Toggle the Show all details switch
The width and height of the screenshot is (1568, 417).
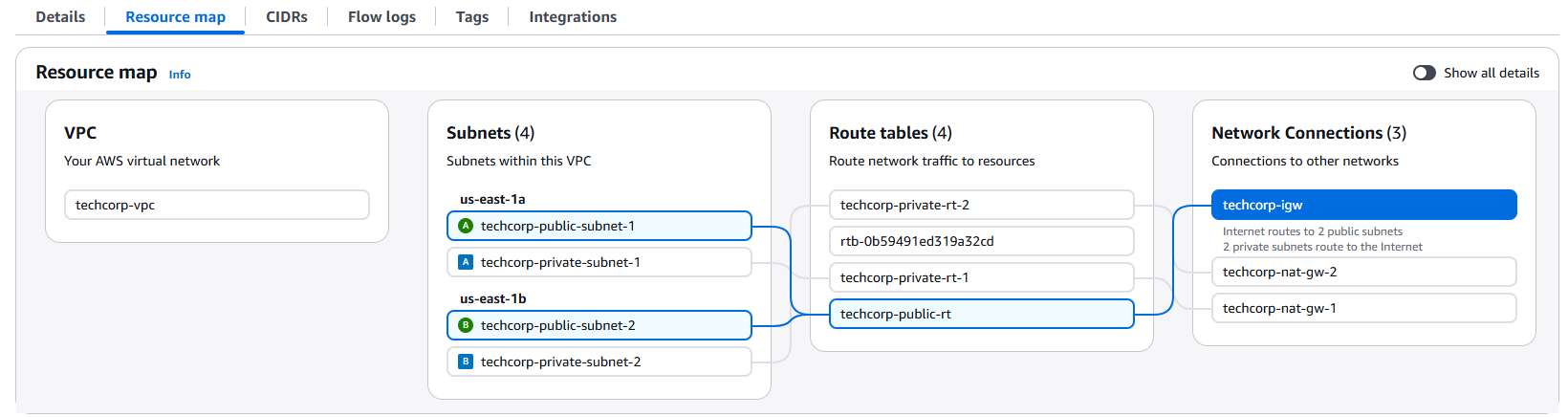tap(1424, 73)
